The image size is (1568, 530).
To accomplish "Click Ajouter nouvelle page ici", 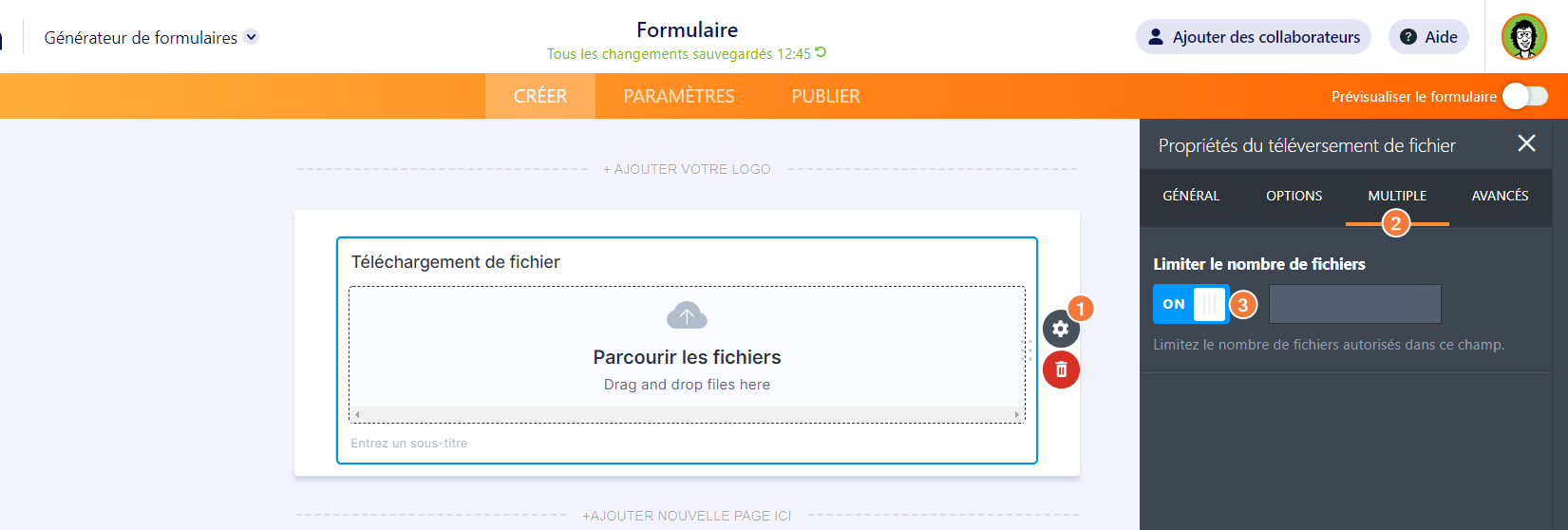I will (687, 516).
